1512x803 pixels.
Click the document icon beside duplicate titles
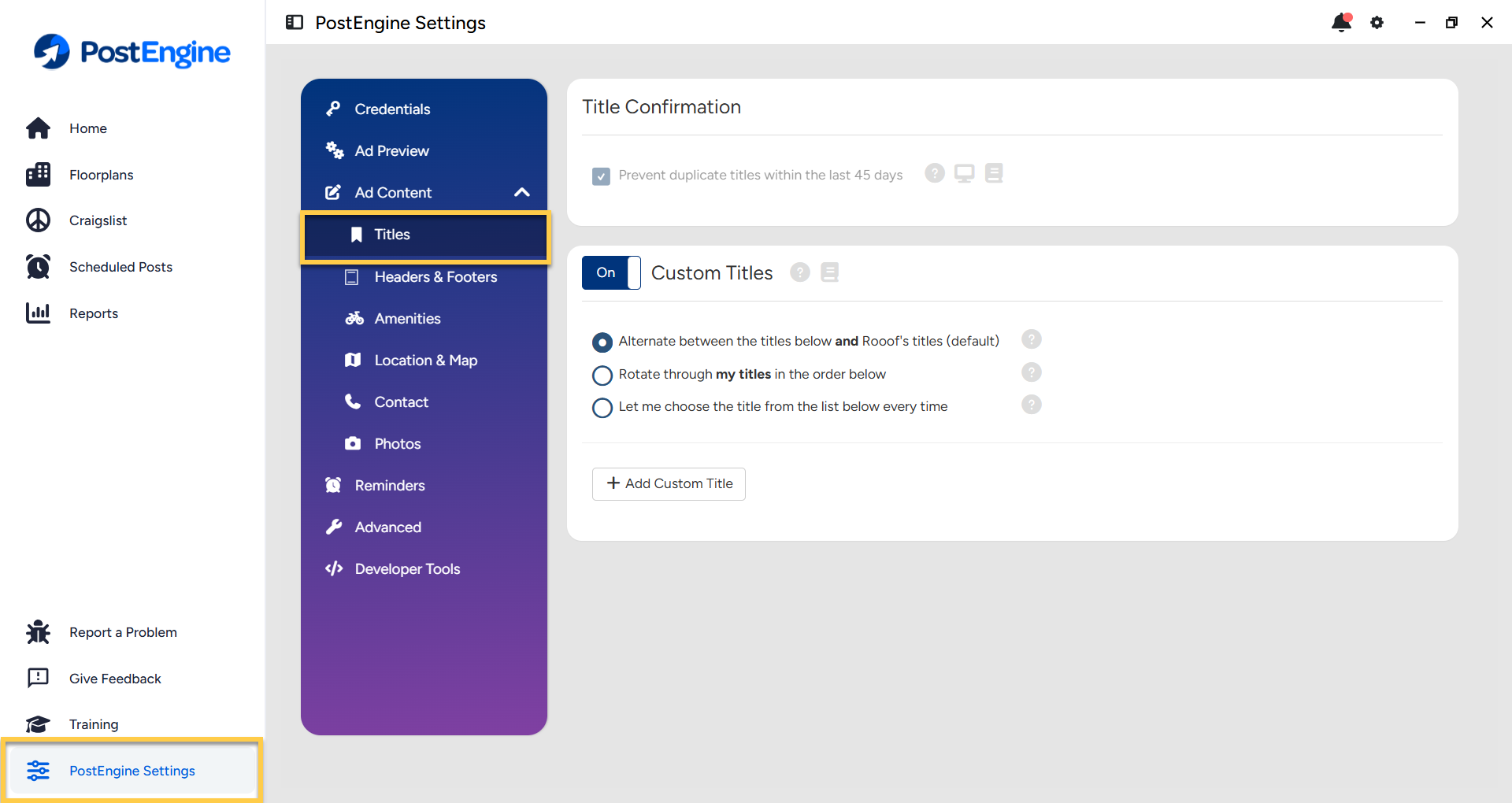coord(995,173)
